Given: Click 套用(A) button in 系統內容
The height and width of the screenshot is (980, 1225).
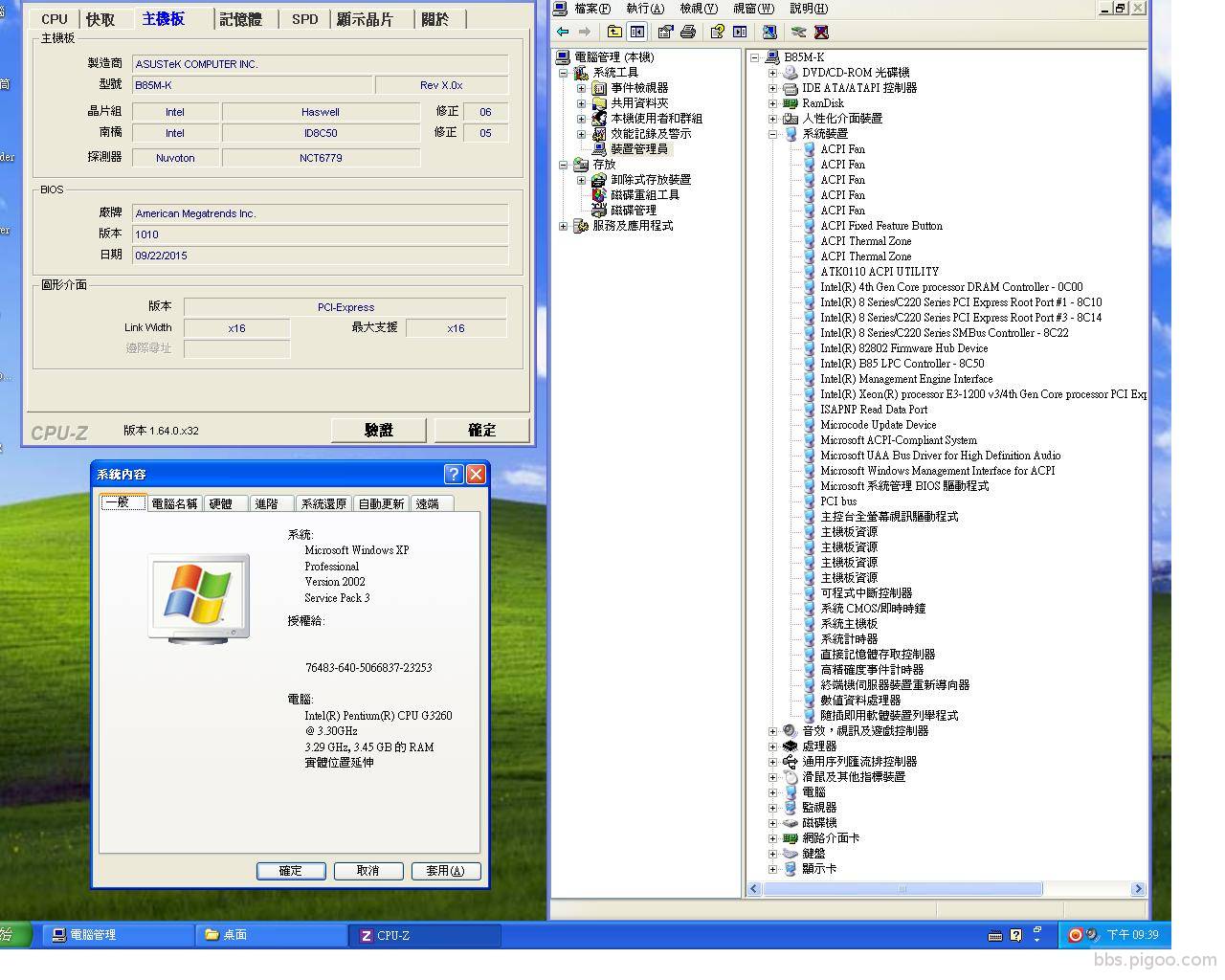Looking at the screenshot, I should (x=446, y=871).
